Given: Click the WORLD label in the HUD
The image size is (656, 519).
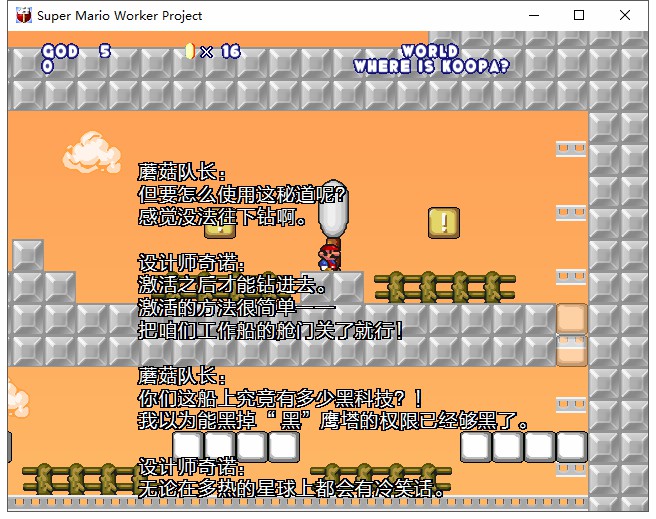Looking at the screenshot, I should (x=430, y=51).
